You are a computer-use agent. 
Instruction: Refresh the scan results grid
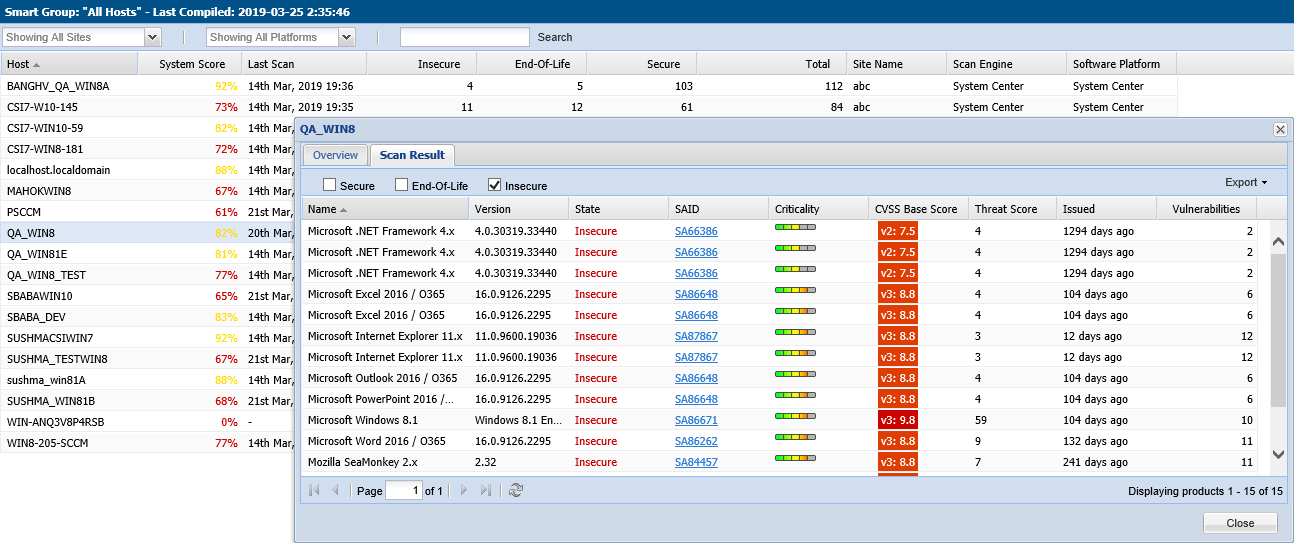(x=516, y=491)
